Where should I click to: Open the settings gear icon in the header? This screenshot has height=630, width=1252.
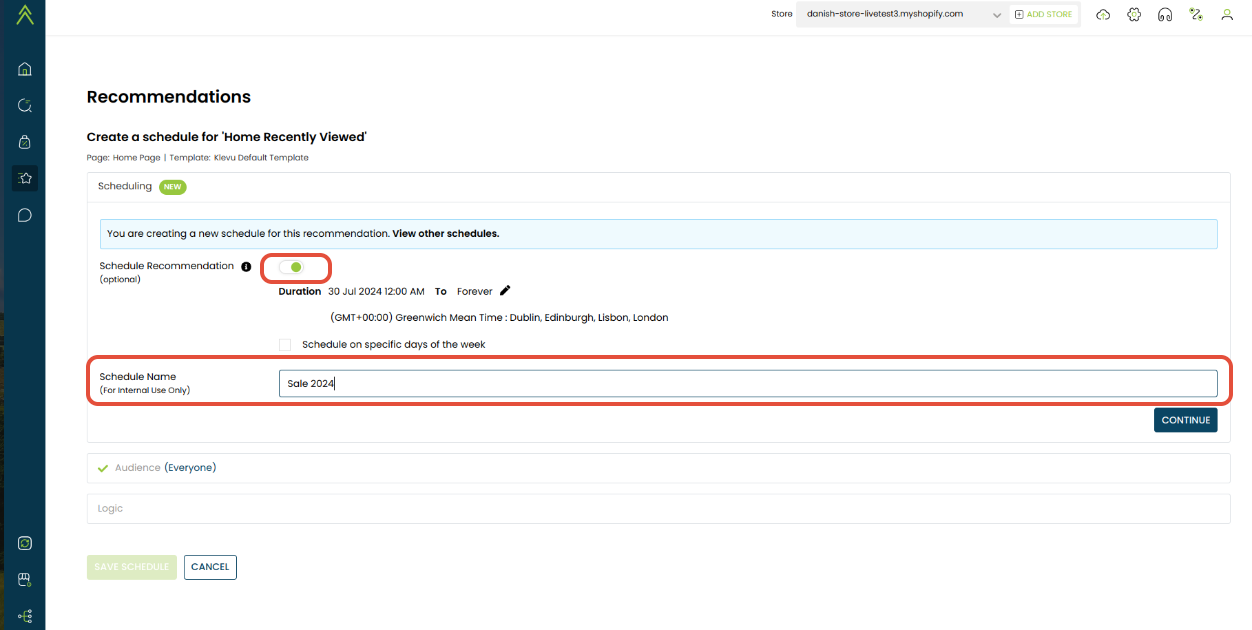point(1134,15)
